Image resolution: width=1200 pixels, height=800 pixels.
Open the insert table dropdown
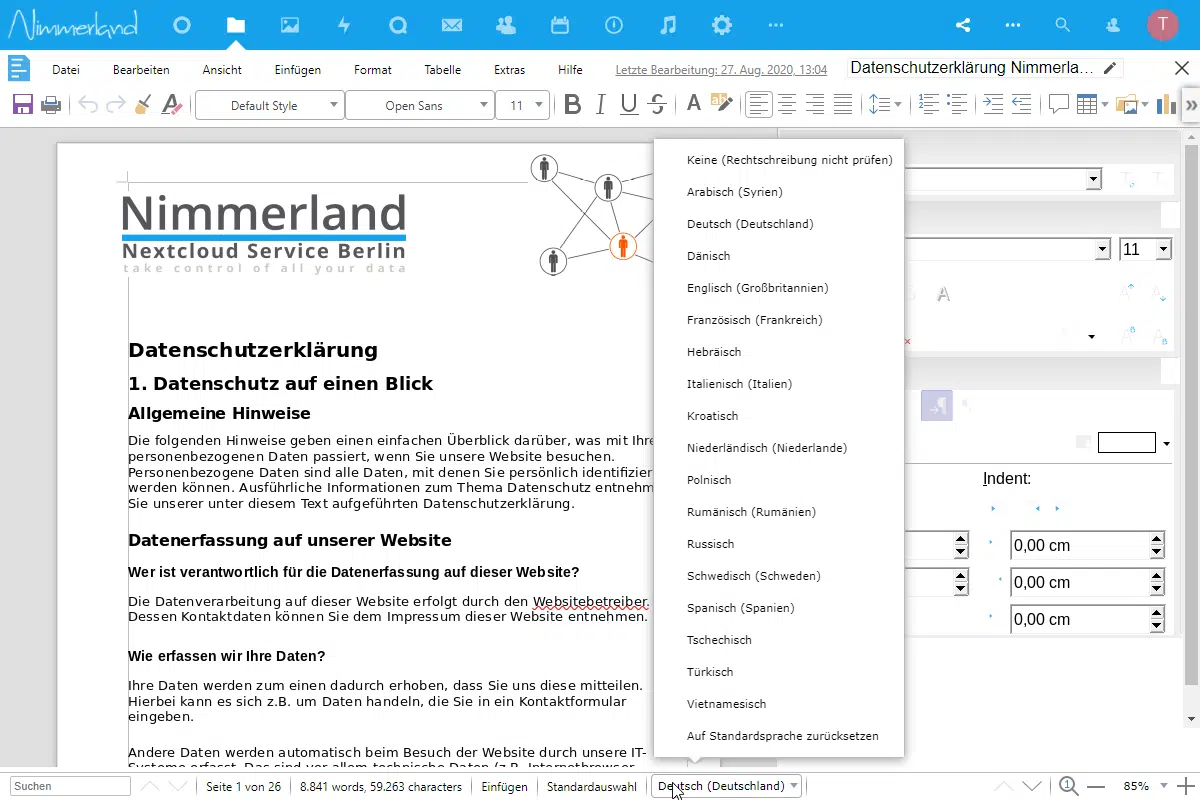point(1092,104)
